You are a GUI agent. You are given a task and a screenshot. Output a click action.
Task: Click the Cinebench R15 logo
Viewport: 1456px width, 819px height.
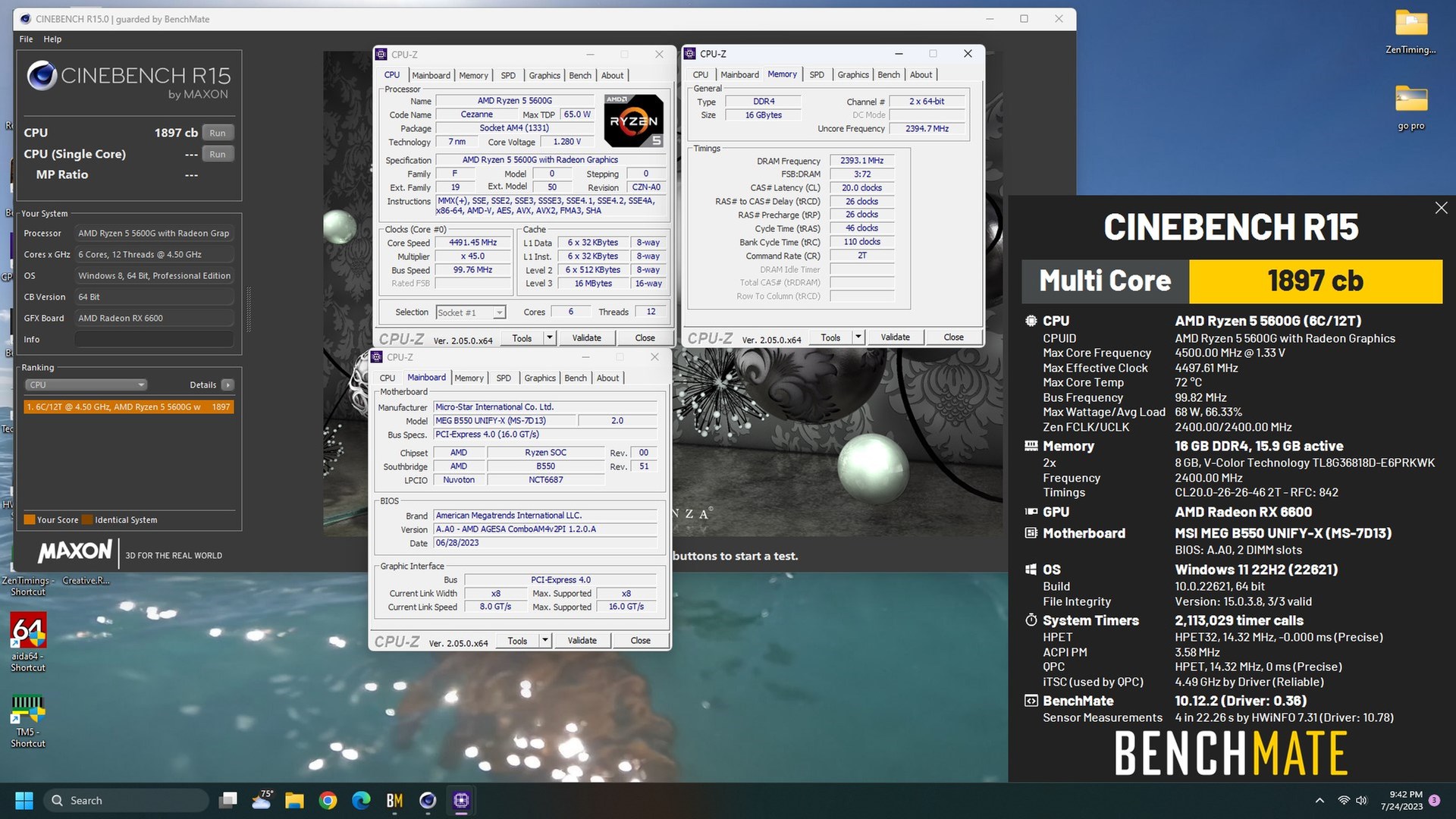click(128, 80)
